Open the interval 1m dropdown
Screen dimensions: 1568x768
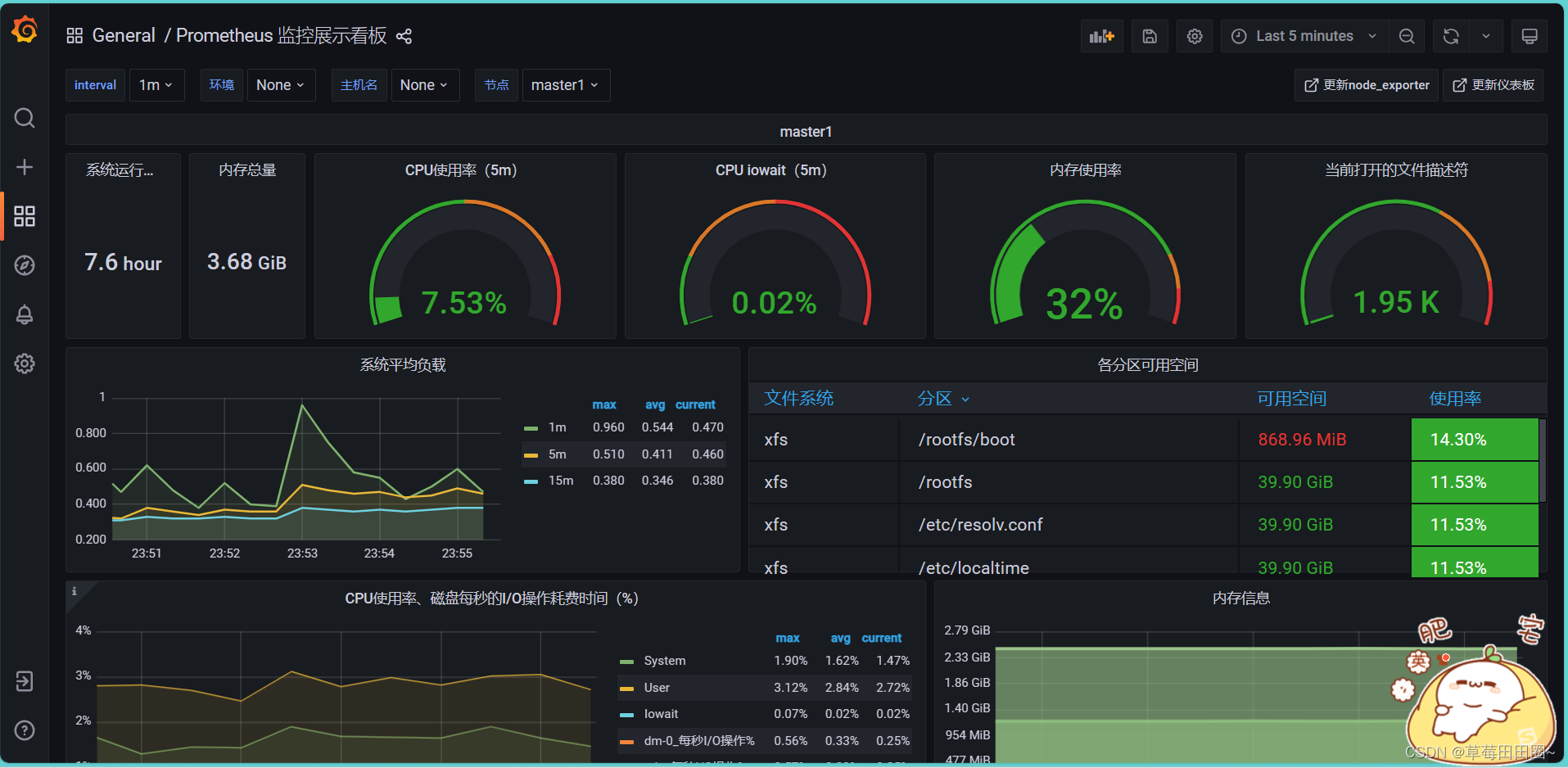click(156, 85)
